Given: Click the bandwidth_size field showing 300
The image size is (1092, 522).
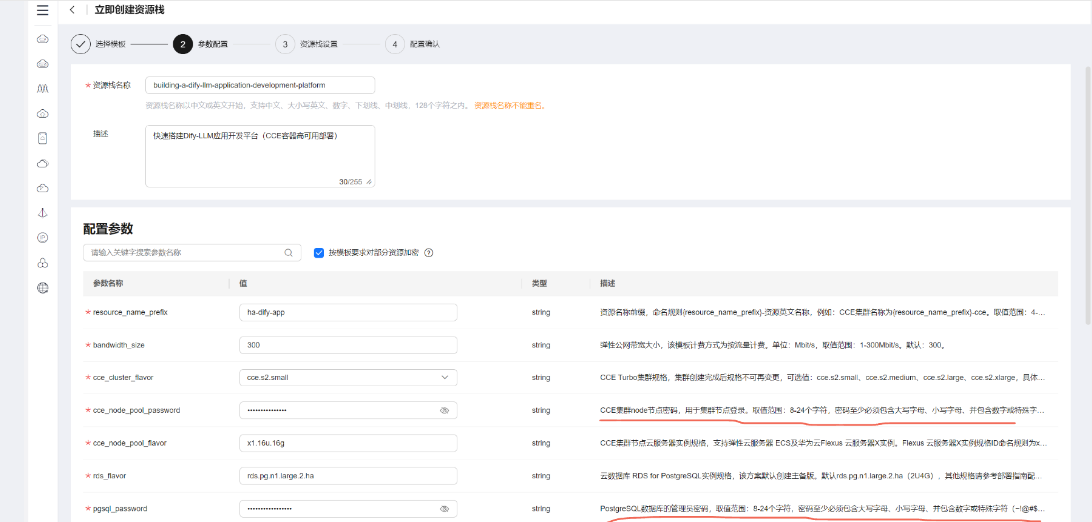Looking at the screenshot, I should [348, 345].
